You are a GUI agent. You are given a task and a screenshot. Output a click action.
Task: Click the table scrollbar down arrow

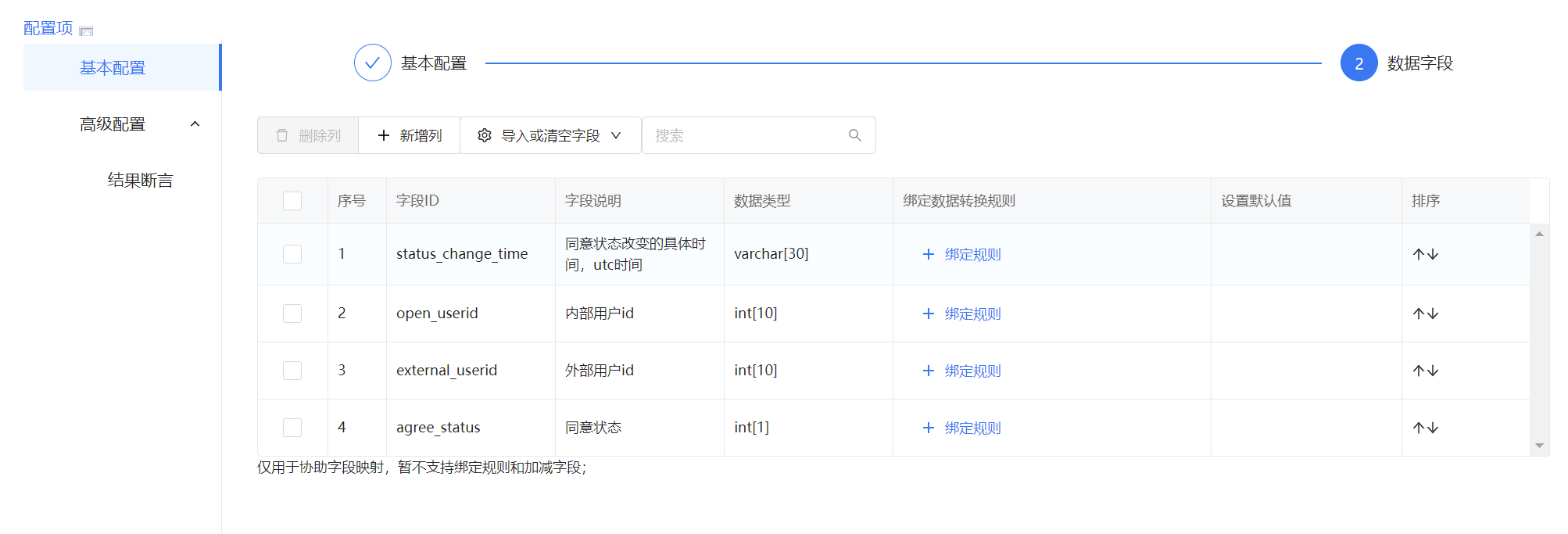[x=1538, y=446]
